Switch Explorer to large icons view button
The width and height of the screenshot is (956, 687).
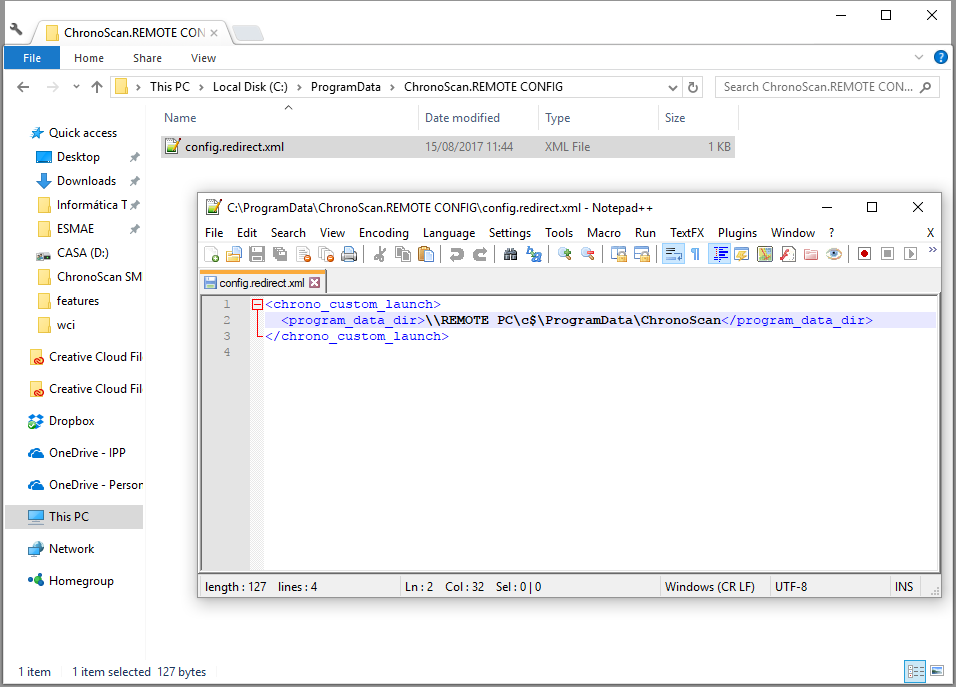(x=938, y=671)
